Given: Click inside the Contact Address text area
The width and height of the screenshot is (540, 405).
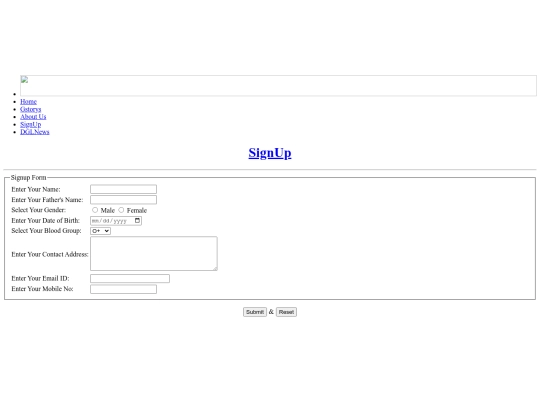Looking at the screenshot, I should 154,253.
